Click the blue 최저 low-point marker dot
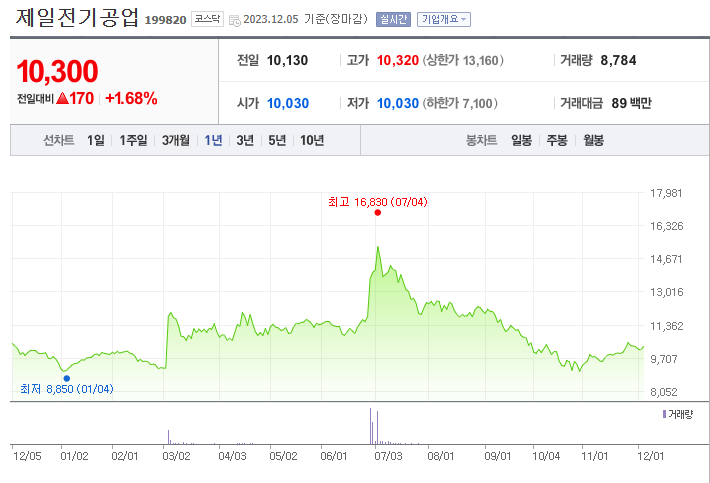 point(67,378)
